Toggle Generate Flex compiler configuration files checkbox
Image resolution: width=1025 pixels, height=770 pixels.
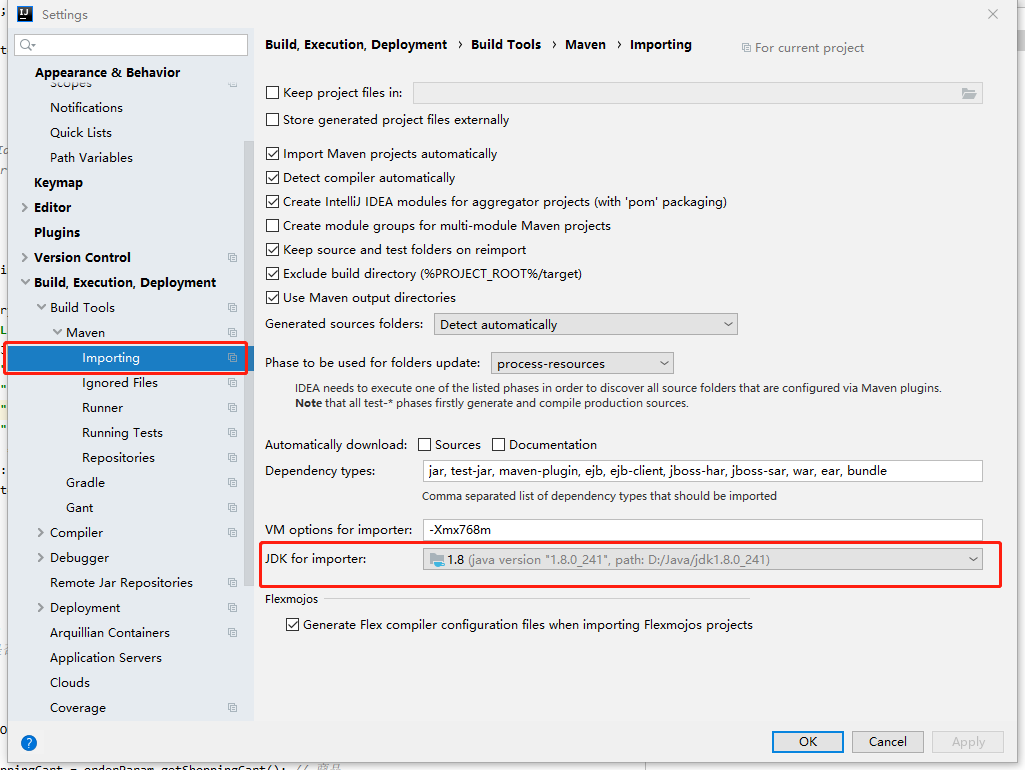[x=292, y=625]
